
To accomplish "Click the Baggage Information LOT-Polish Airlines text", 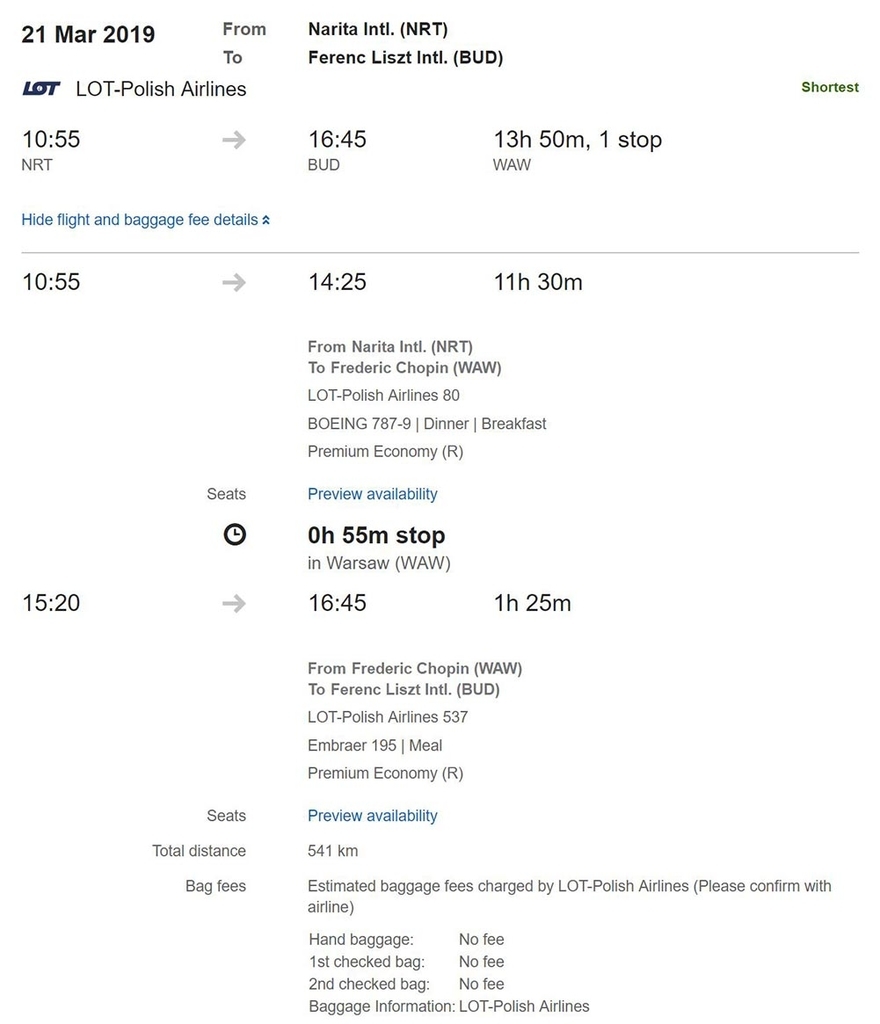I will [x=449, y=1006].
